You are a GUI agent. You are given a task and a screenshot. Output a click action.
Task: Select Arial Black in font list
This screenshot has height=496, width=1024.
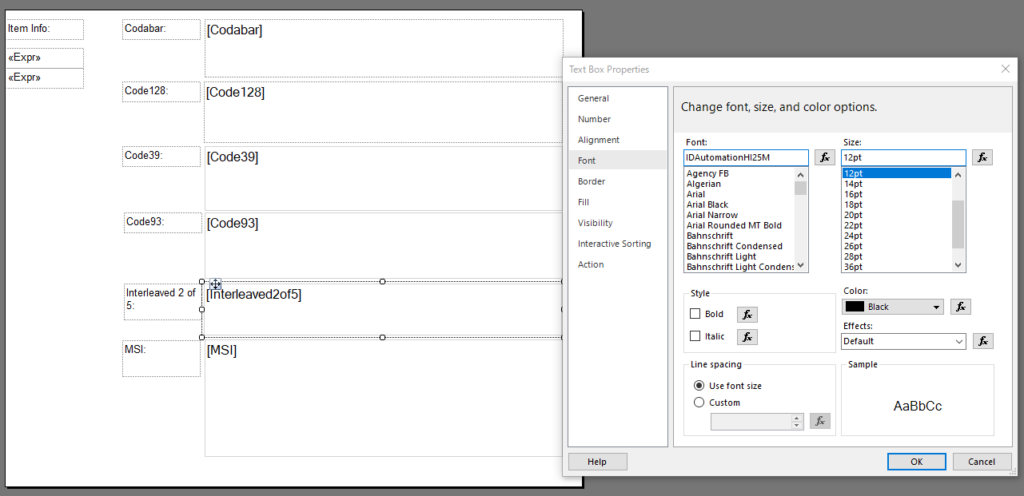pos(707,204)
